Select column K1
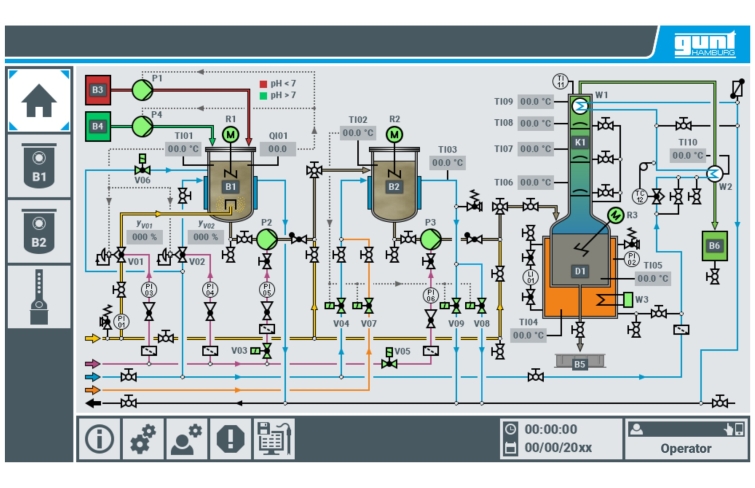755x488 pixels. [580, 142]
